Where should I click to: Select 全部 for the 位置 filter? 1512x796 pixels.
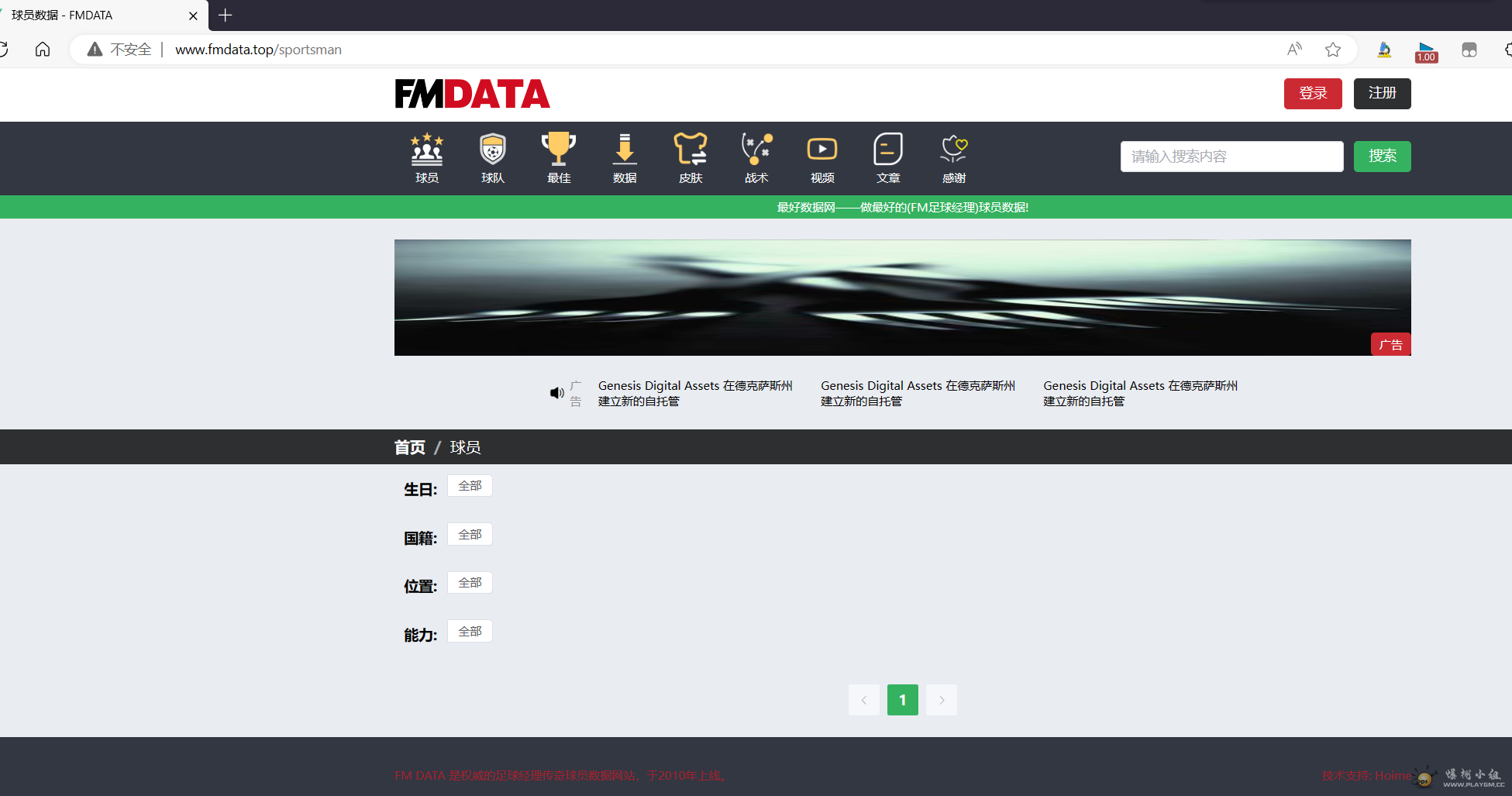click(470, 583)
